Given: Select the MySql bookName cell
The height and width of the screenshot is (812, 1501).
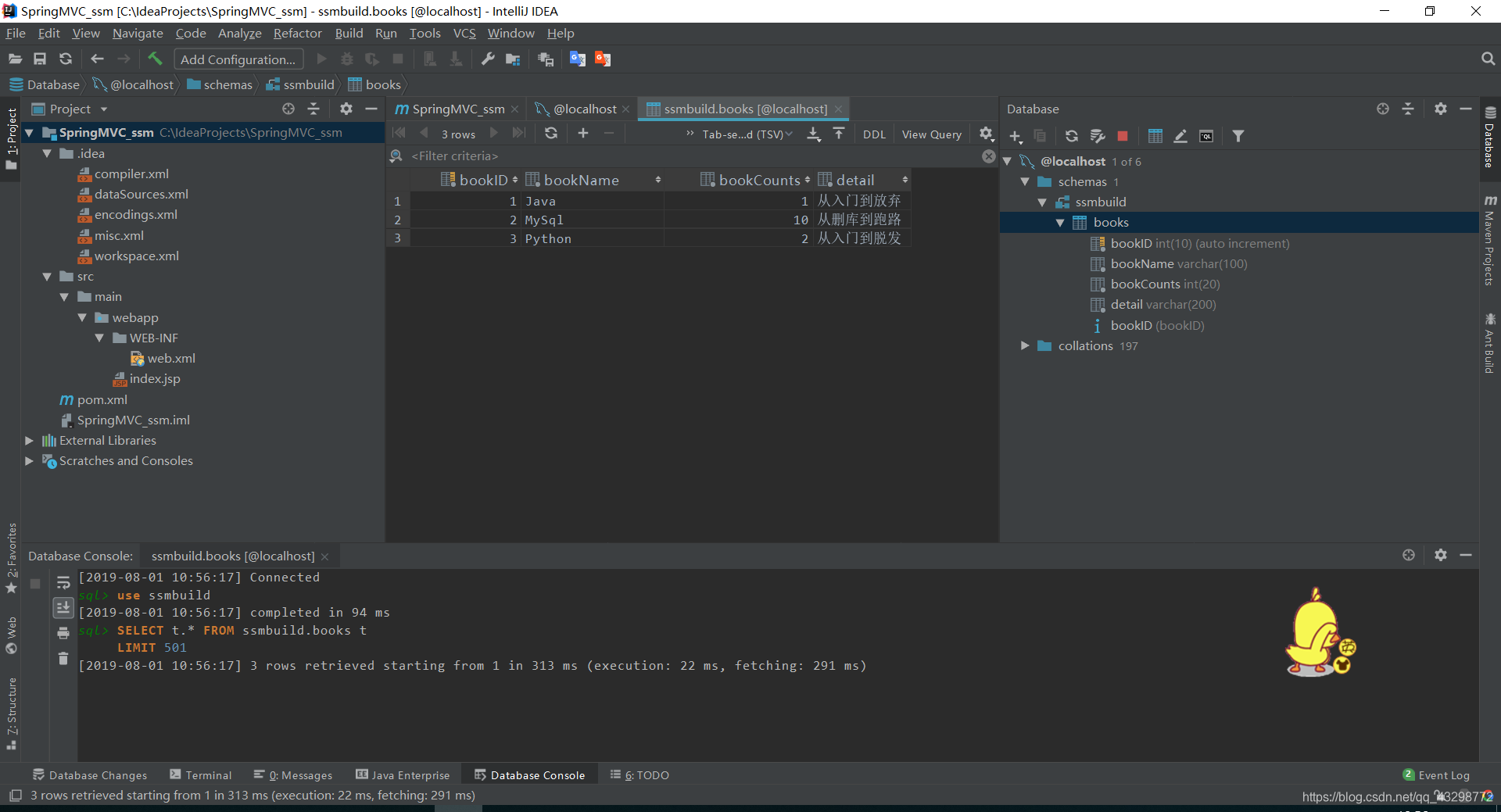Looking at the screenshot, I should pos(592,220).
